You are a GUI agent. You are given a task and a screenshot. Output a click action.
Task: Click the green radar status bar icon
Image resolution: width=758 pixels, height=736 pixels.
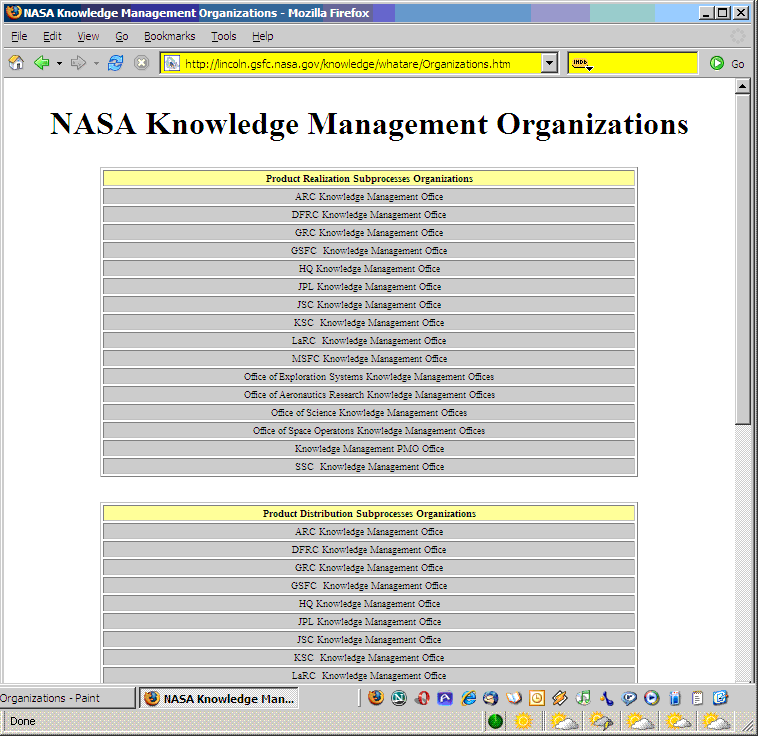496,721
